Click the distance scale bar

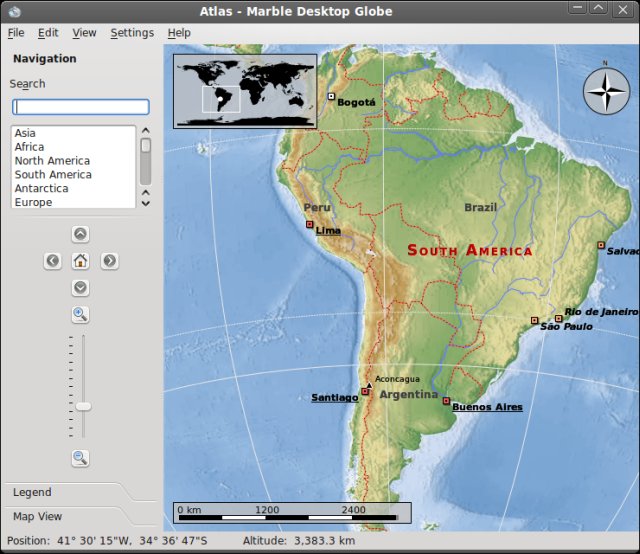[292, 513]
